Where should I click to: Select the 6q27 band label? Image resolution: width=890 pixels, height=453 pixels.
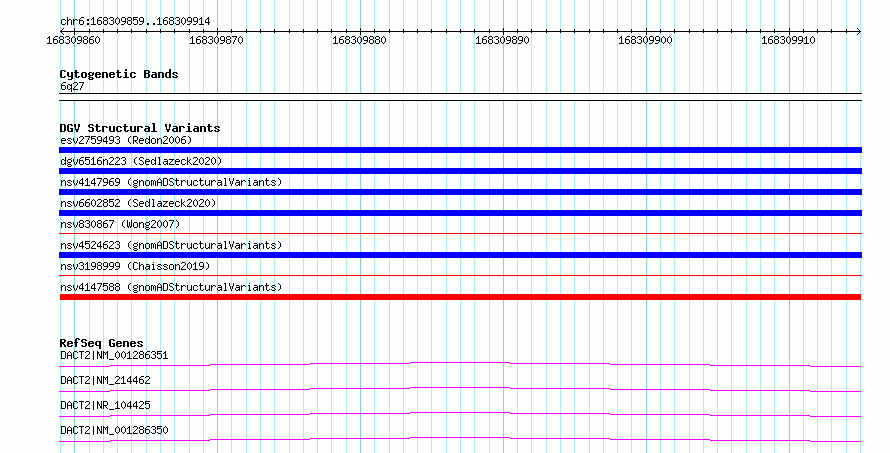click(72, 86)
